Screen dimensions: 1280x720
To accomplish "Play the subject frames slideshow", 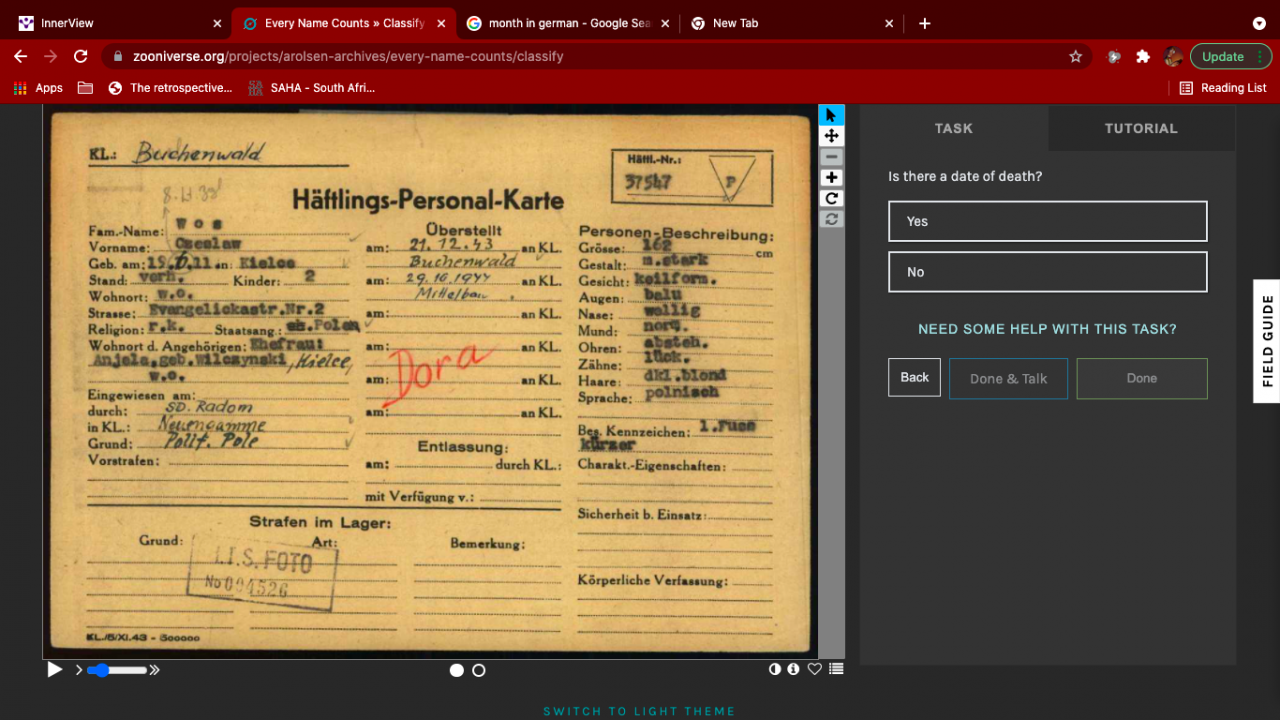I will tap(55, 670).
